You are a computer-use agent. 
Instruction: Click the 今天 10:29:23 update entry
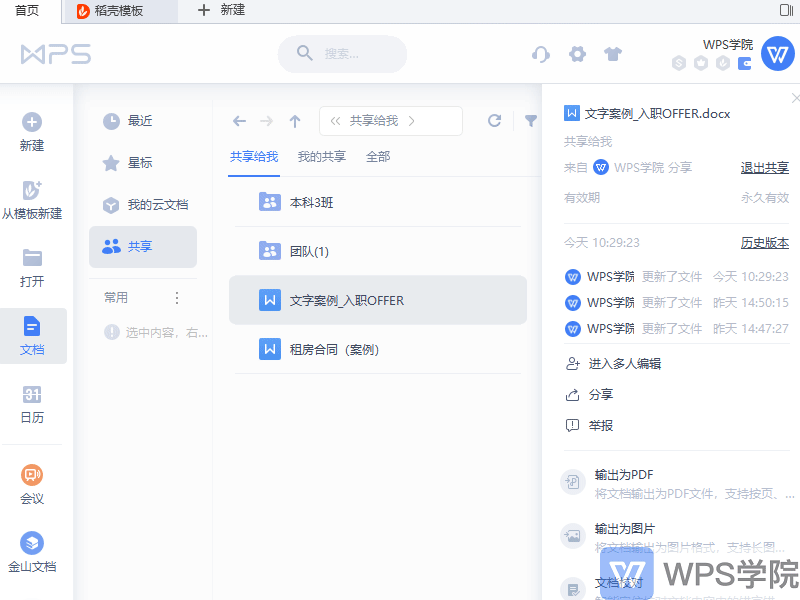(677, 277)
